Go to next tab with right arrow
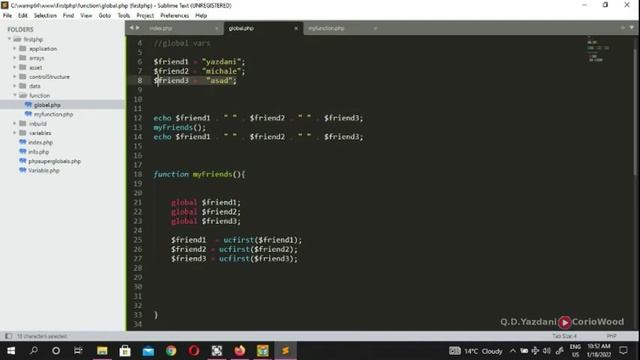 tap(138, 28)
